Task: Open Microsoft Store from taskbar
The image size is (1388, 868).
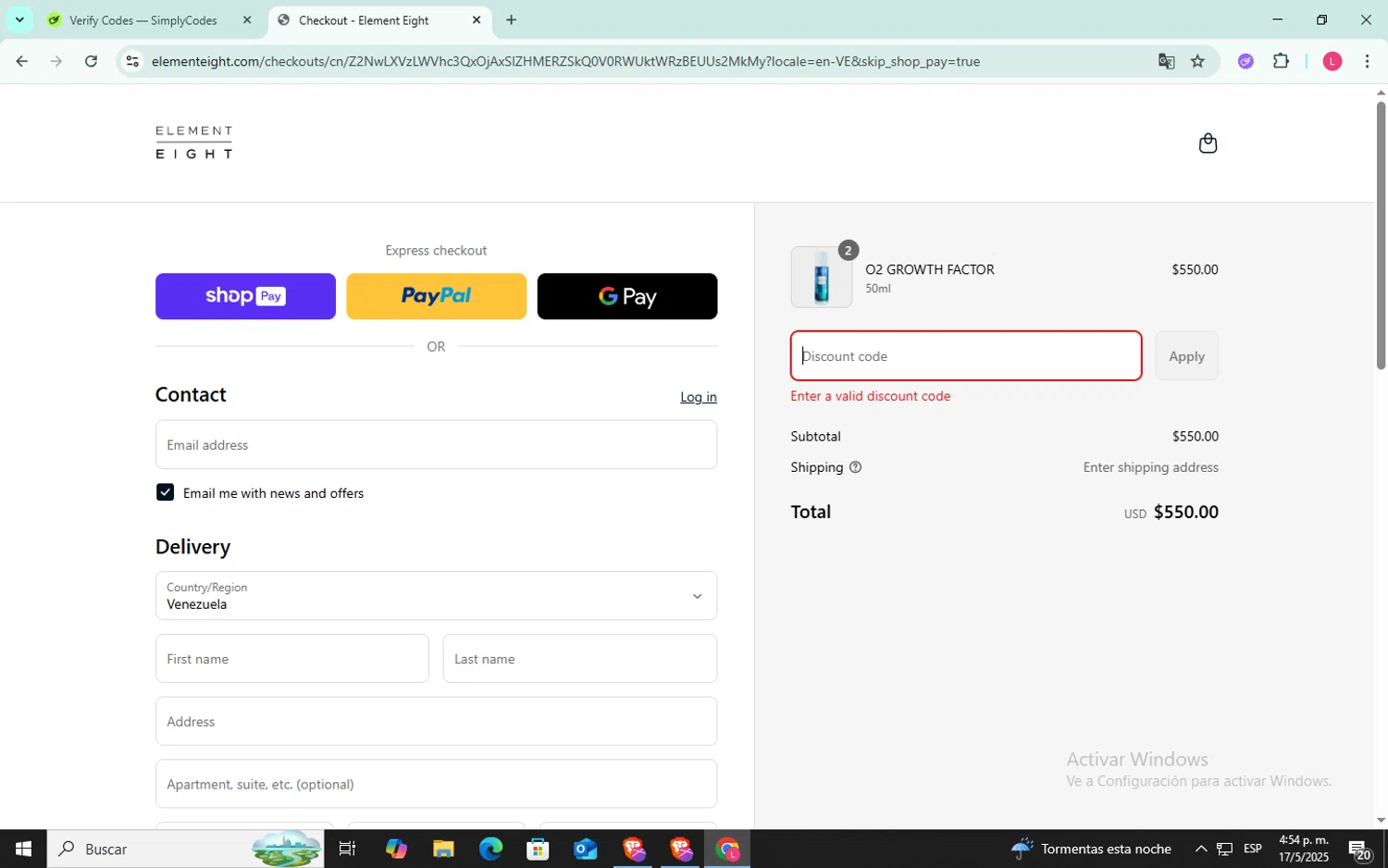Action: 538,849
